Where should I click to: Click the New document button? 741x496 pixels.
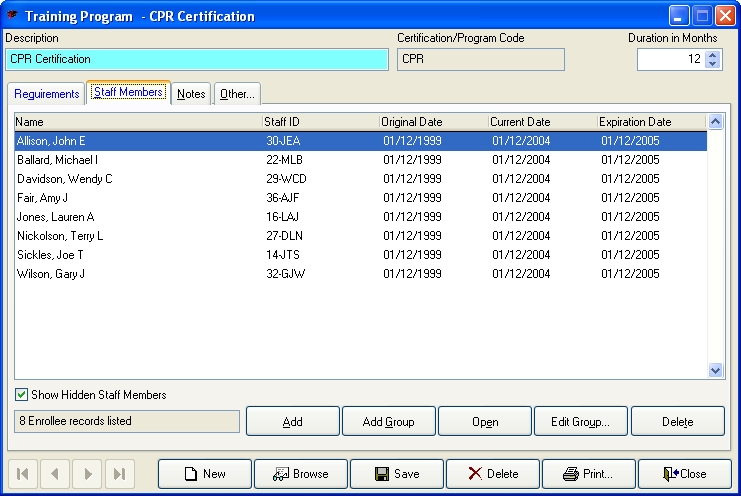[x=204, y=474]
